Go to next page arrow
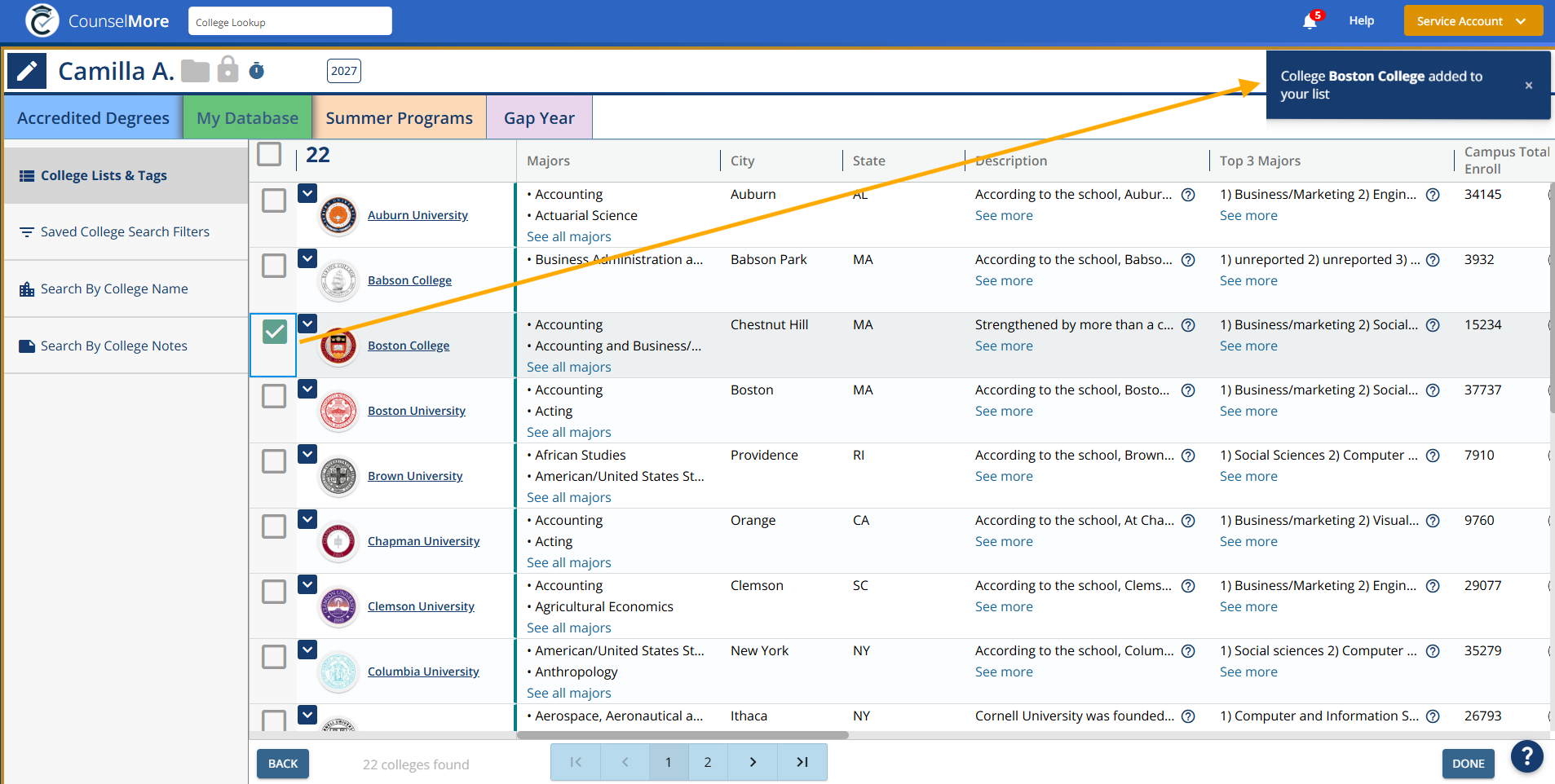 click(753, 762)
